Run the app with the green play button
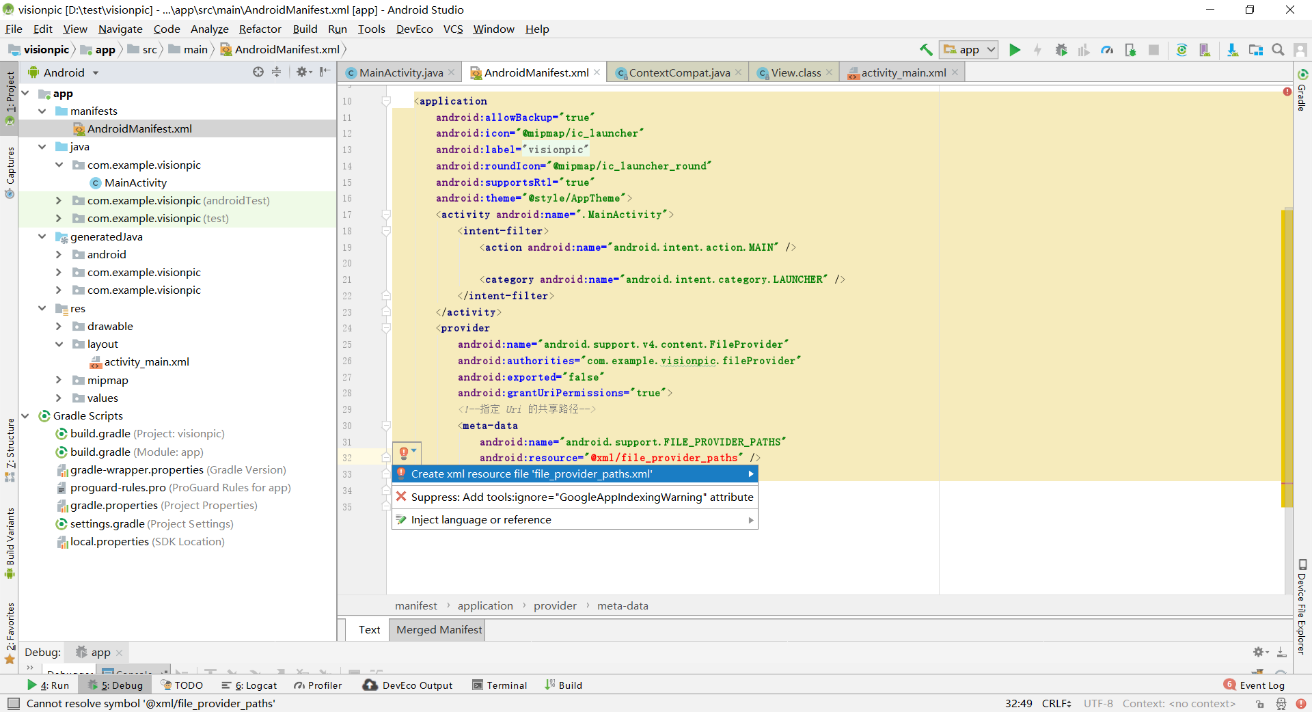This screenshot has width=1312, height=712. pos(1015,50)
